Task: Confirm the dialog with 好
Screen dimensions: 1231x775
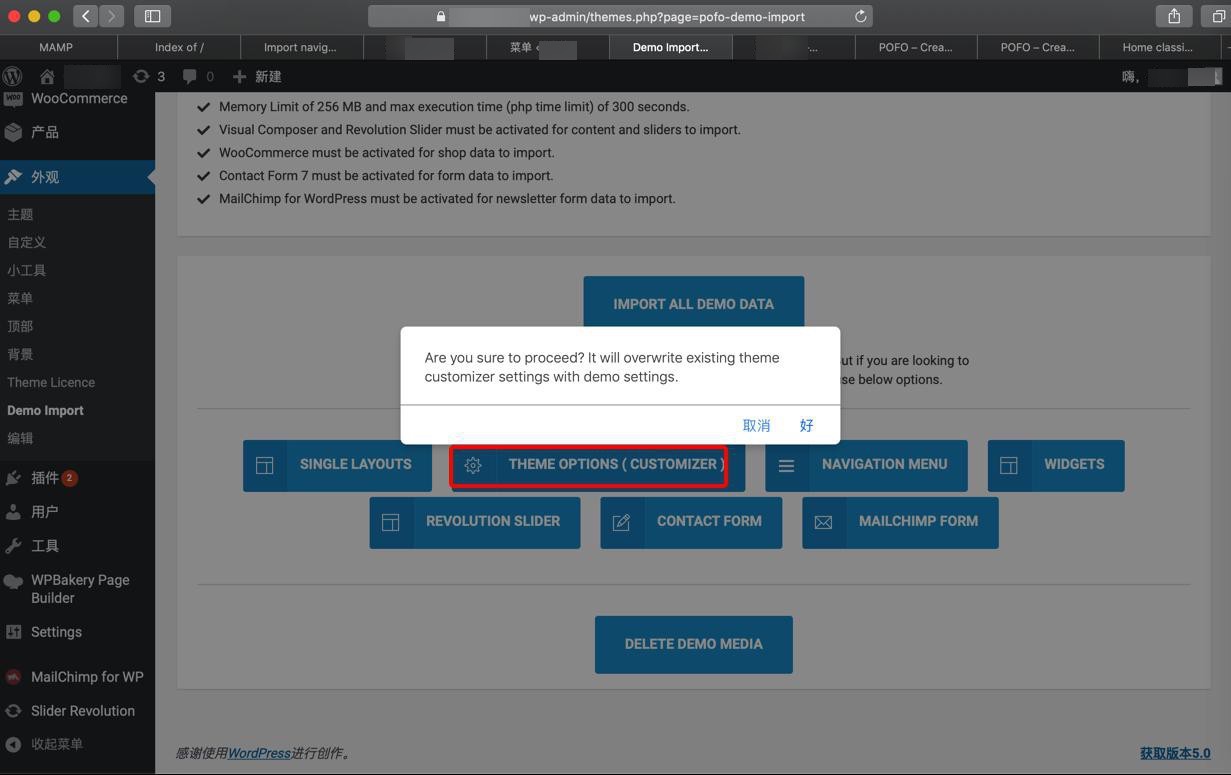Action: (x=806, y=425)
